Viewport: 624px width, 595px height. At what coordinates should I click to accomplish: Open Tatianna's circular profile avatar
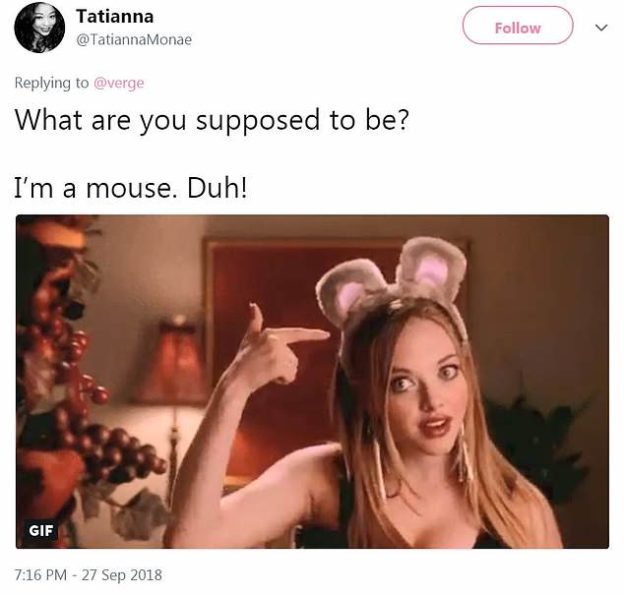coord(39,27)
